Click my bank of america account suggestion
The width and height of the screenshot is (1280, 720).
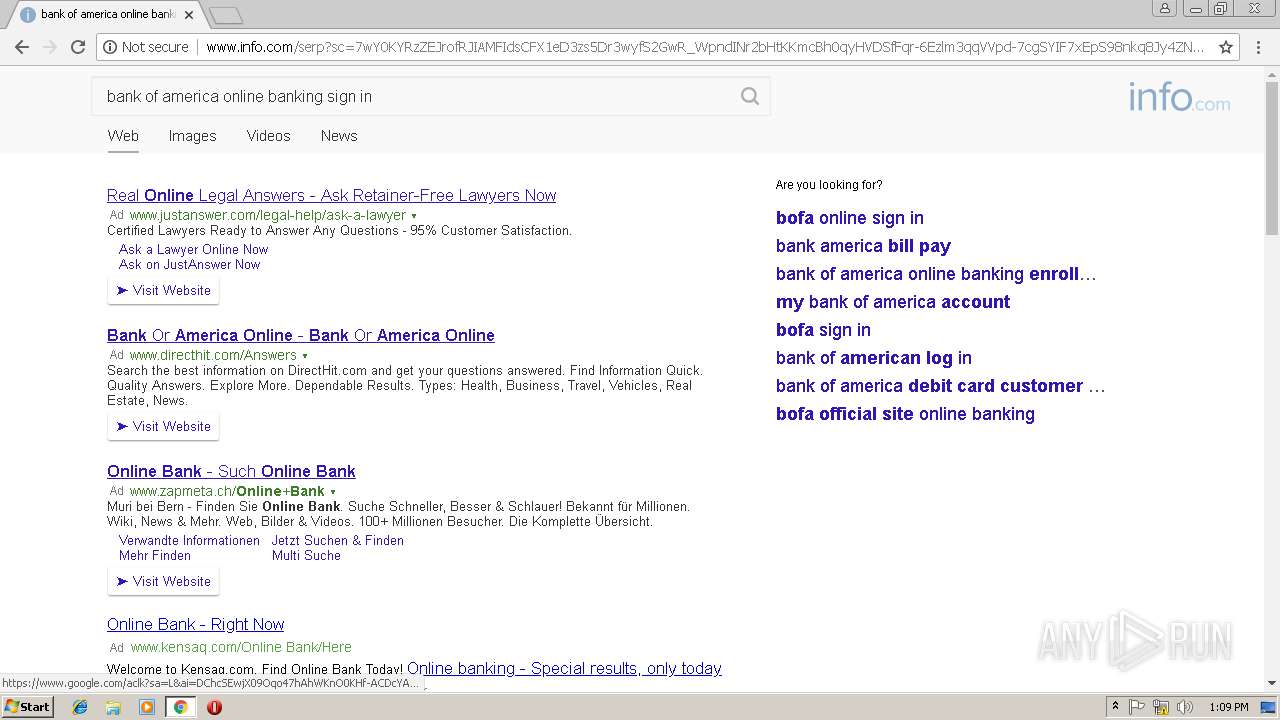893,302
